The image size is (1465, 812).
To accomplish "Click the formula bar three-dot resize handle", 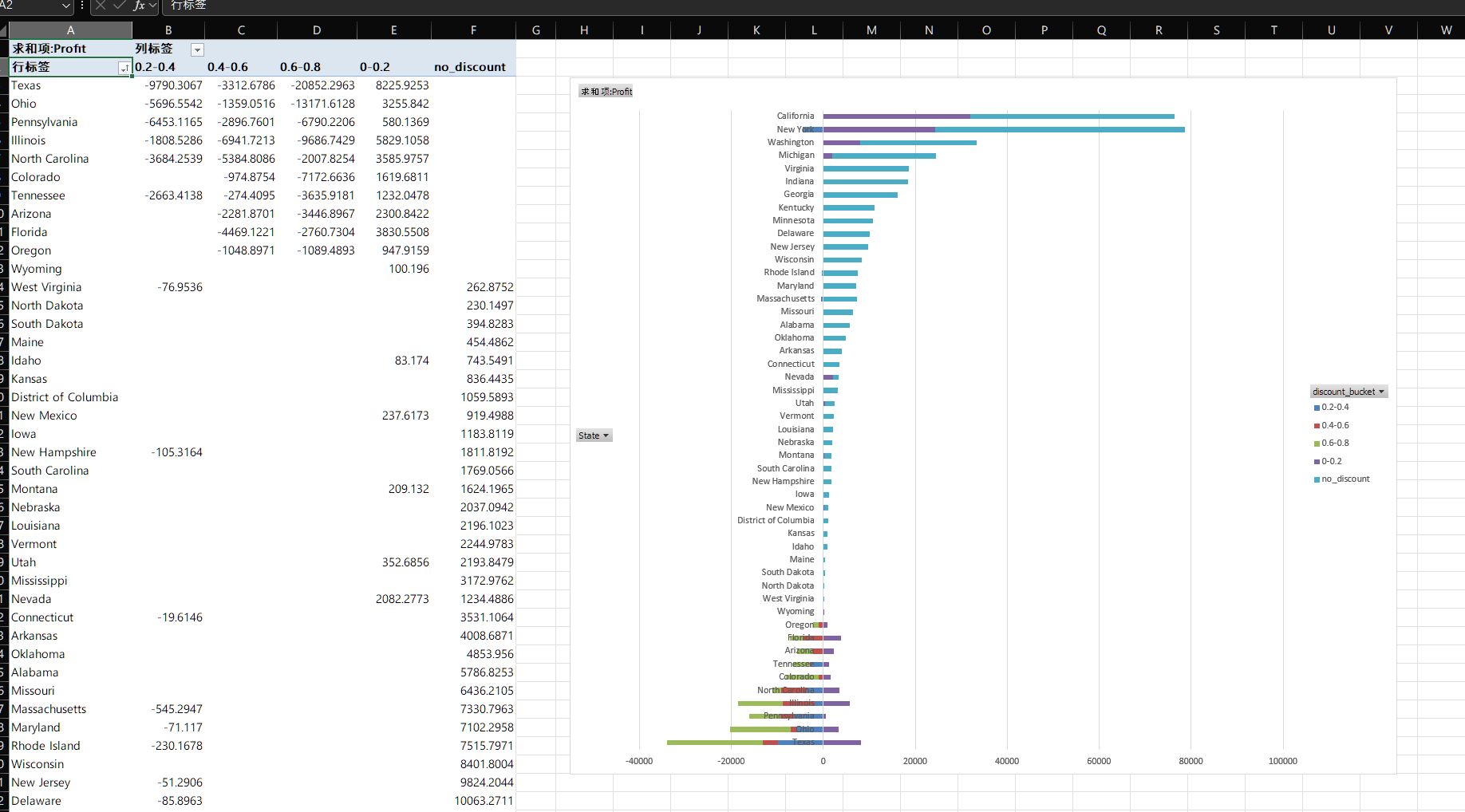I will (82, 6).
